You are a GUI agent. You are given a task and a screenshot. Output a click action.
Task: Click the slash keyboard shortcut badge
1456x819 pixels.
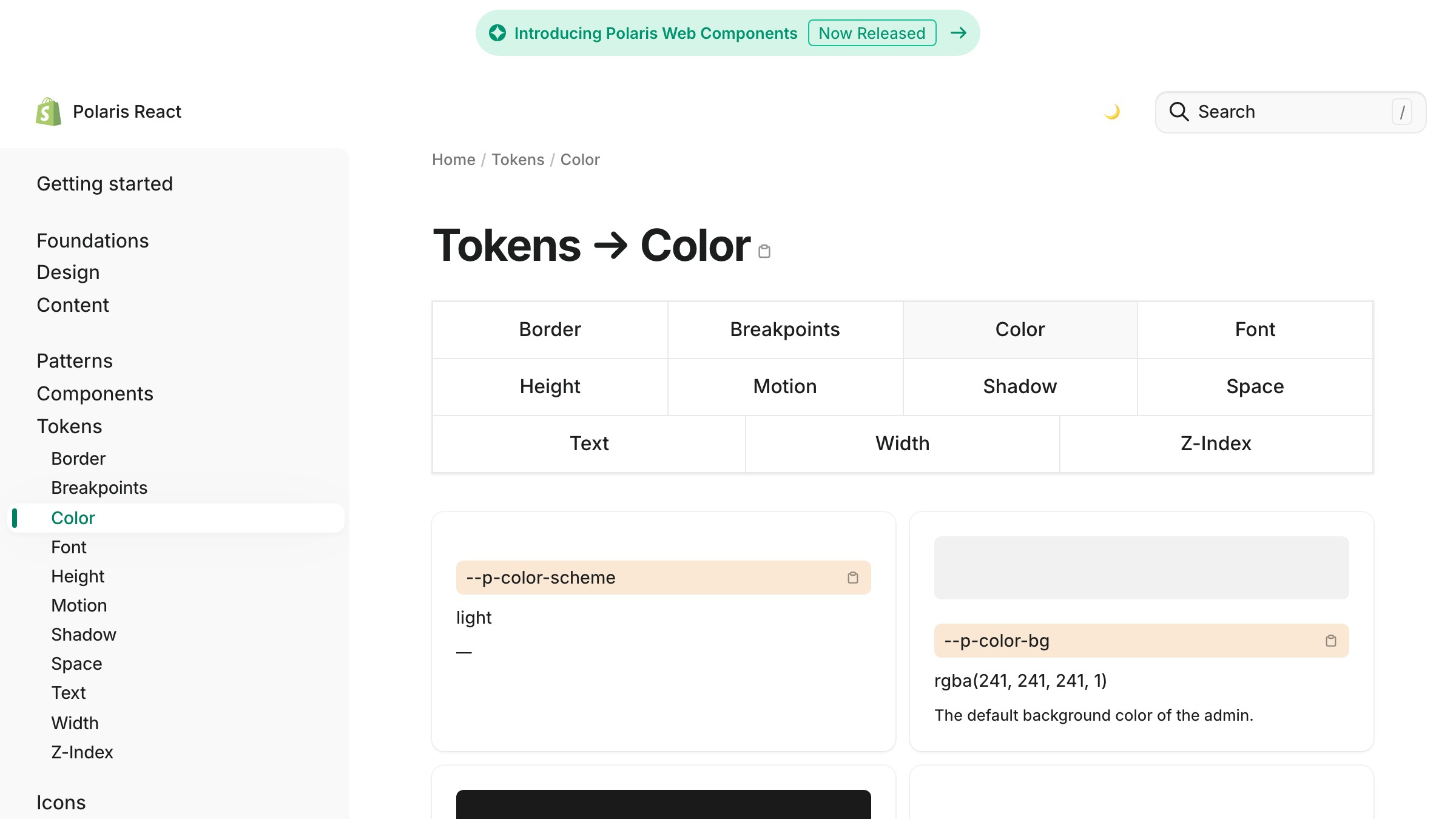pyautogui.click(x=1402, y=112)
